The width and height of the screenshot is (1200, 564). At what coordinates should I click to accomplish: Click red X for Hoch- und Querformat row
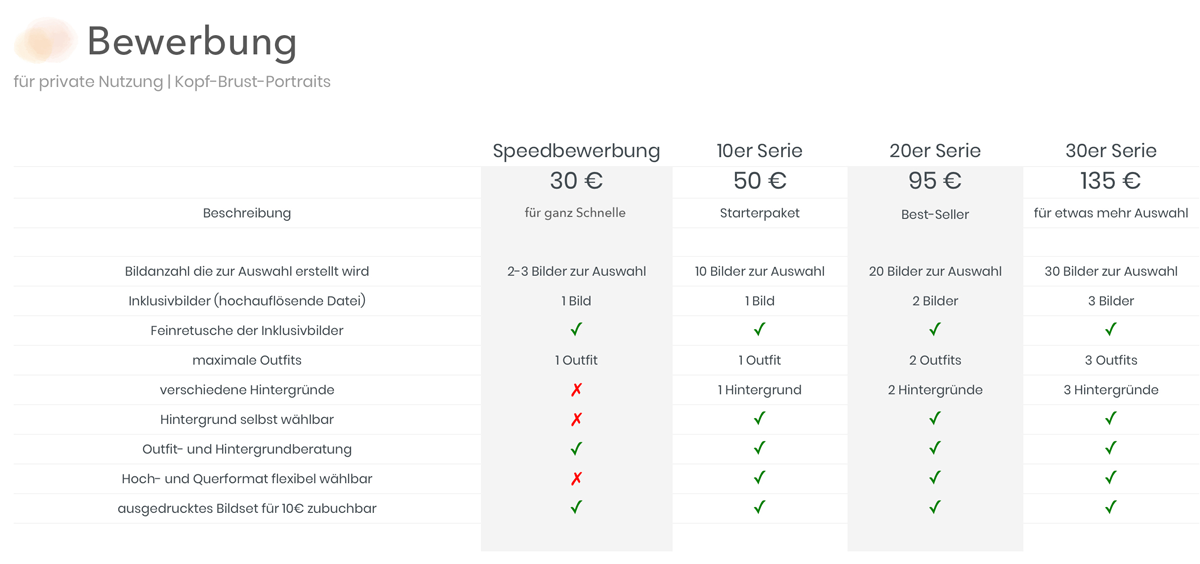coord(576,478)
